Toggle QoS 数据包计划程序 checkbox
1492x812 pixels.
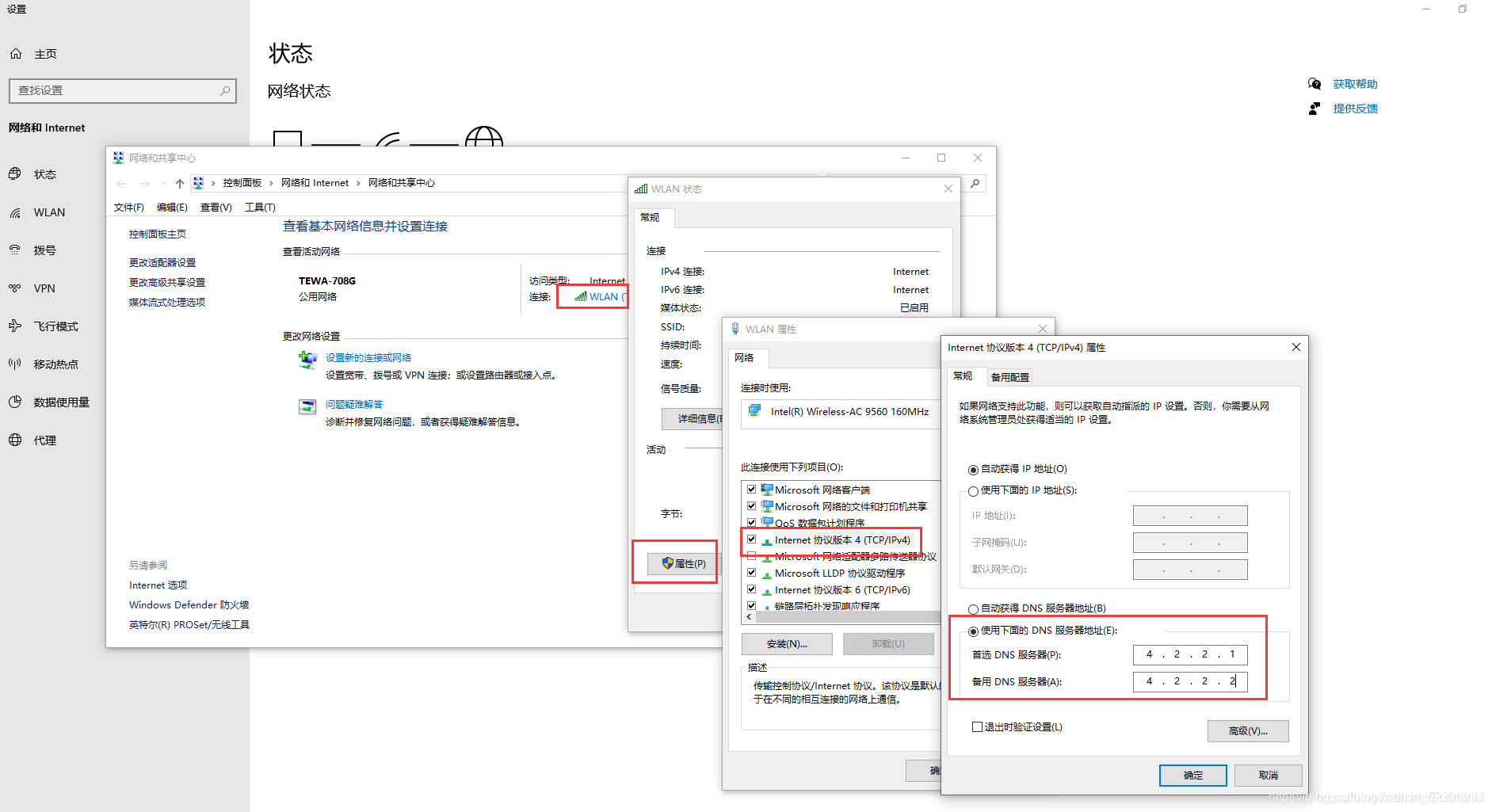coord(752,522)
